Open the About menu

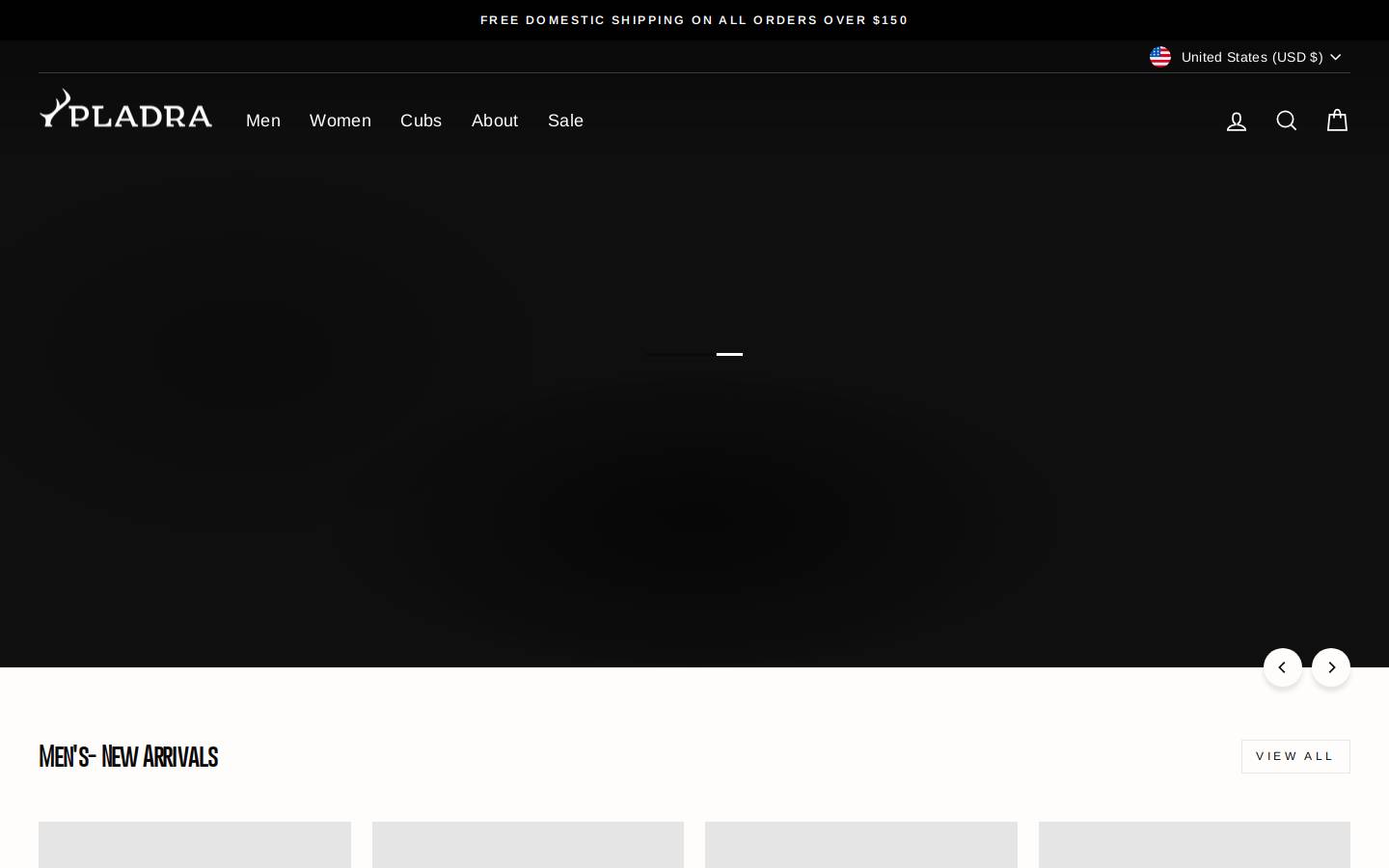point(495,121)
